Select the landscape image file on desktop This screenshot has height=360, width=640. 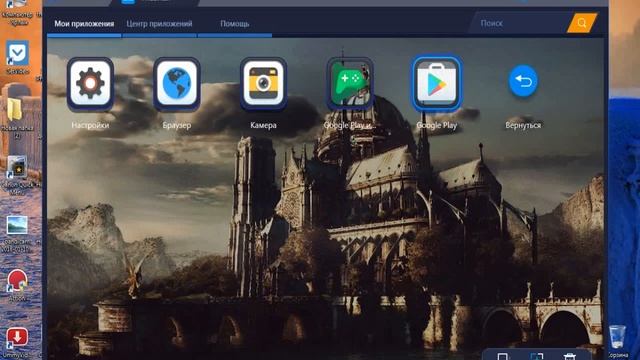point(17,233)
